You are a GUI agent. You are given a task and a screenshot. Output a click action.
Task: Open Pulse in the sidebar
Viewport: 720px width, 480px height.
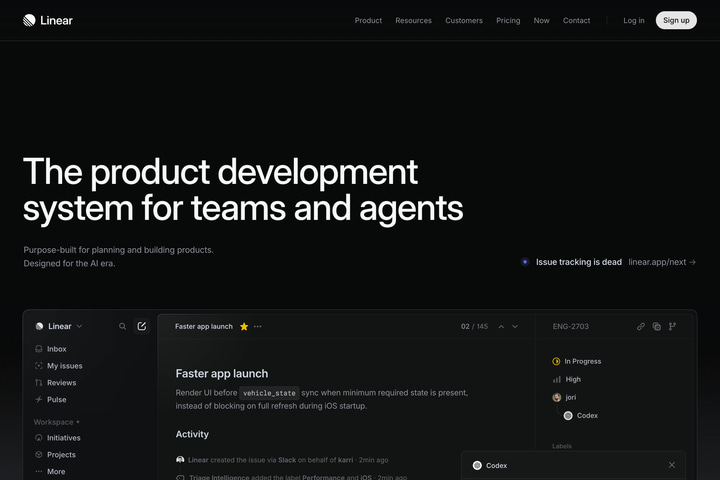pos(51,400)
